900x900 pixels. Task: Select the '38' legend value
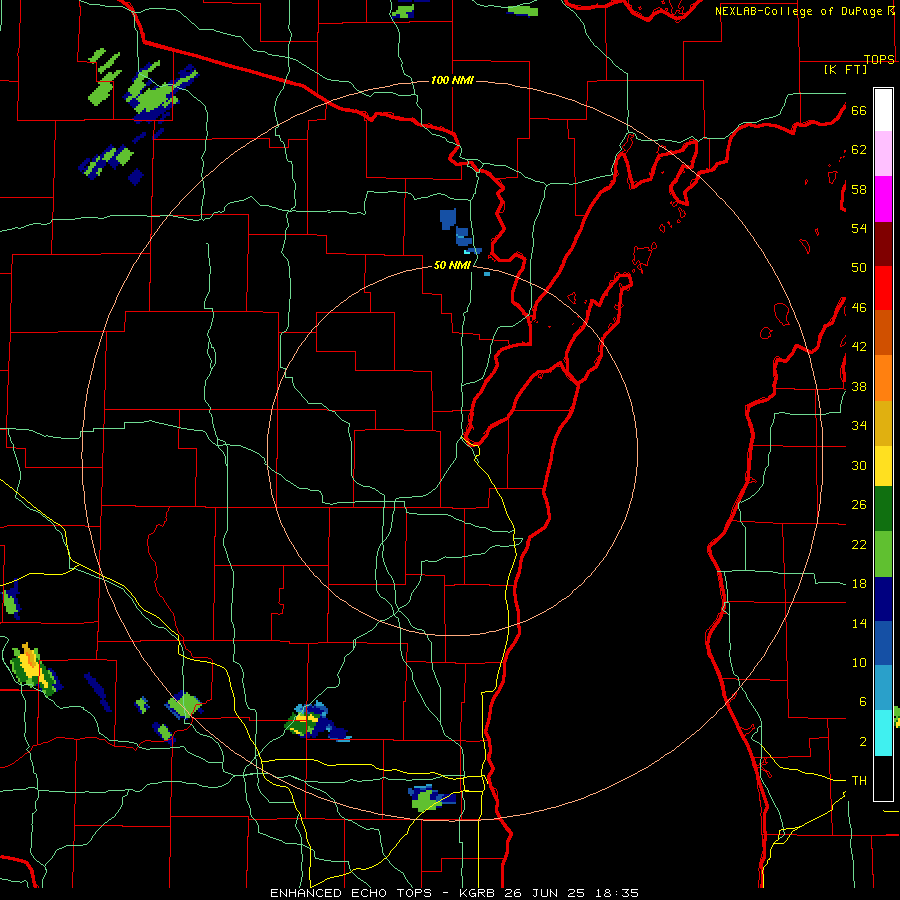[859, 386]
